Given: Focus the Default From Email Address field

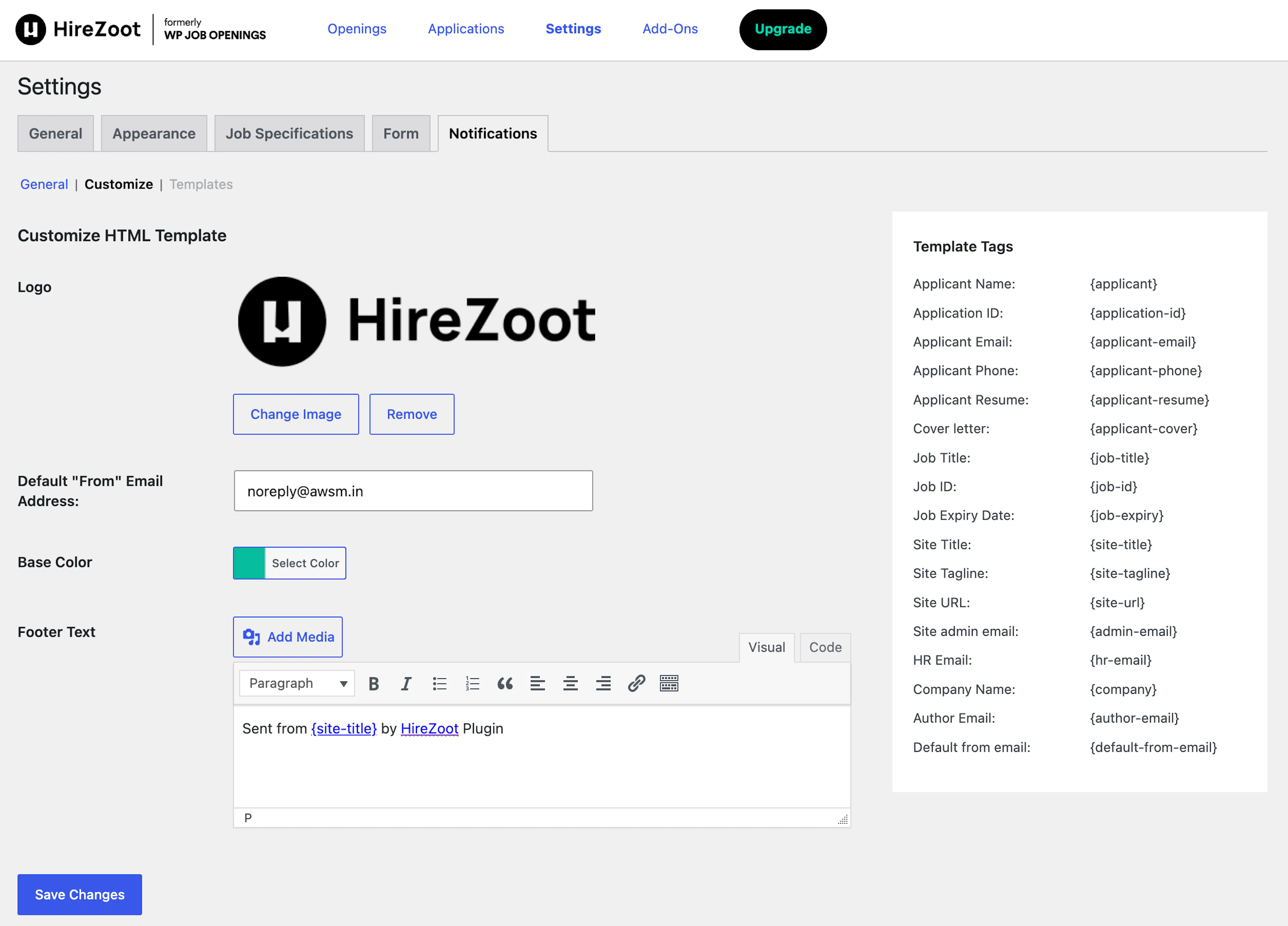Looking at the screenshot, I should point(414,491).
